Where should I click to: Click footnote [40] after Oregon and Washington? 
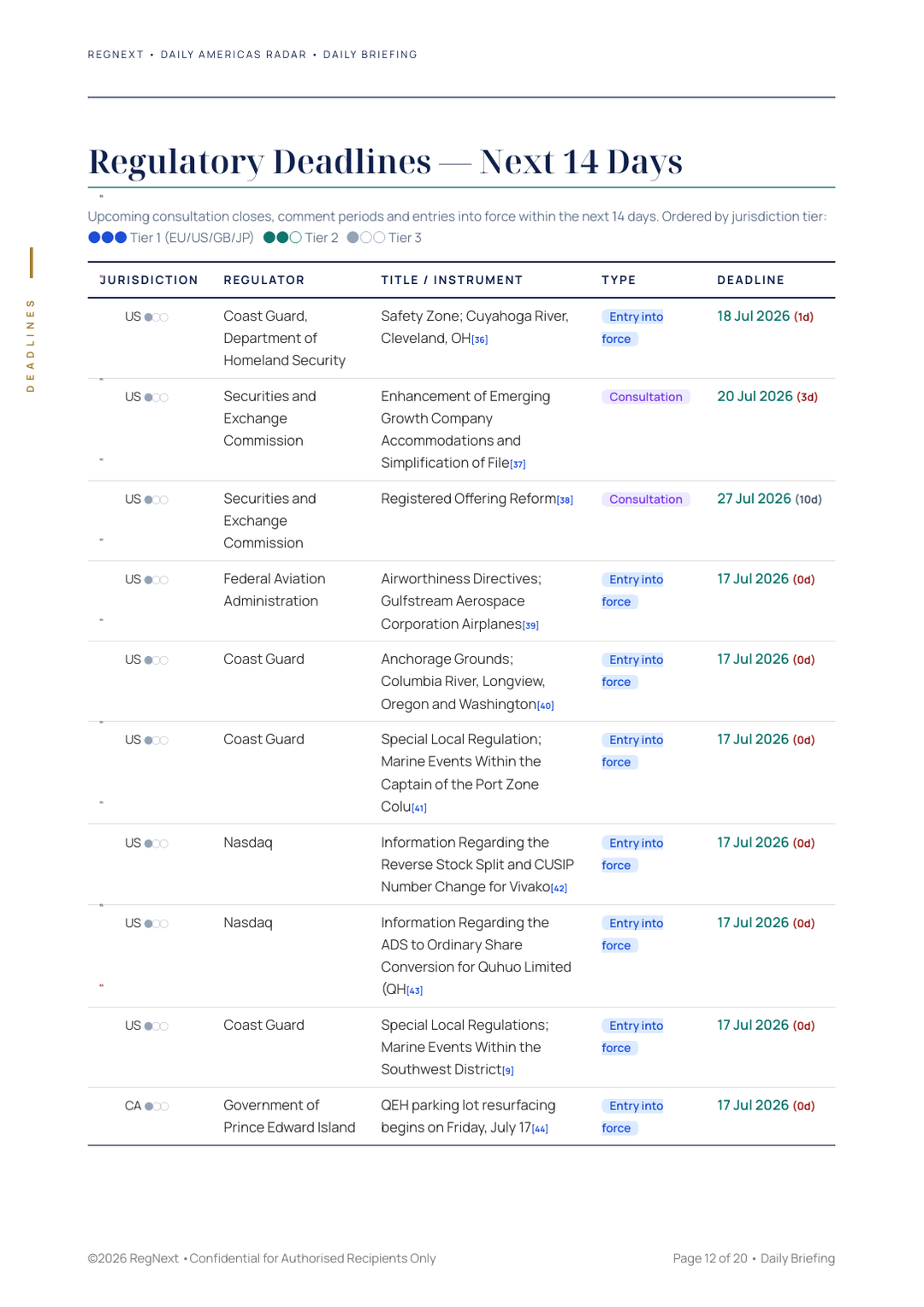pos(546,707)
